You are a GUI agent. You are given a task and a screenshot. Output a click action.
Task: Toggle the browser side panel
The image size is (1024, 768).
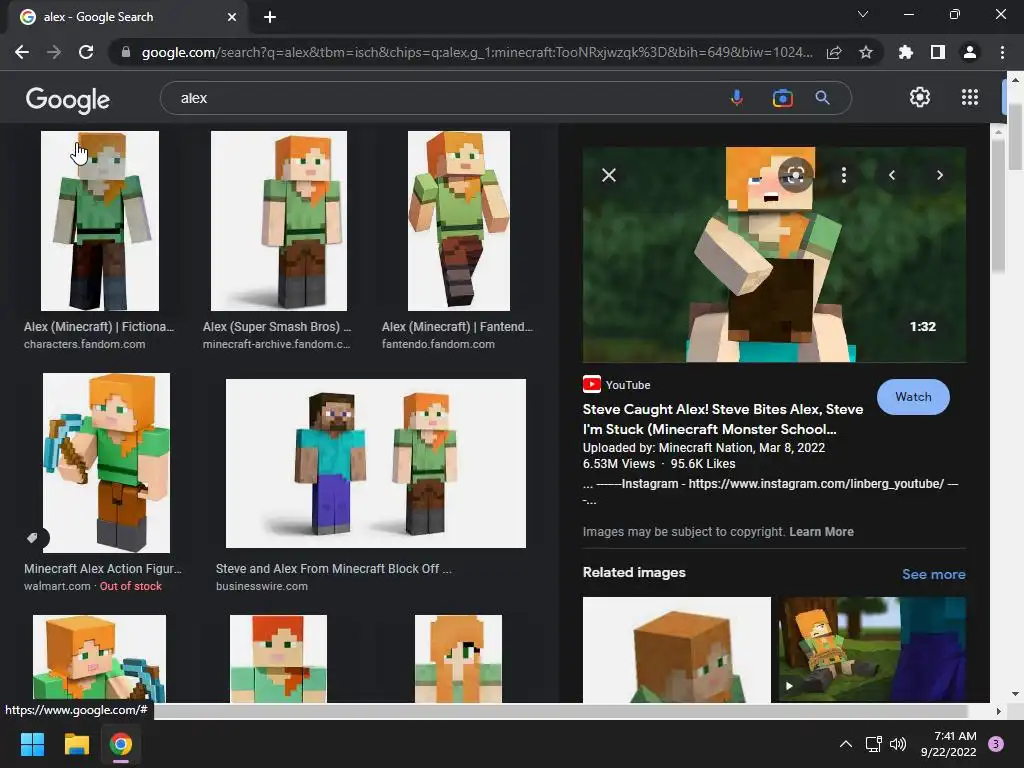pos(938,52)
